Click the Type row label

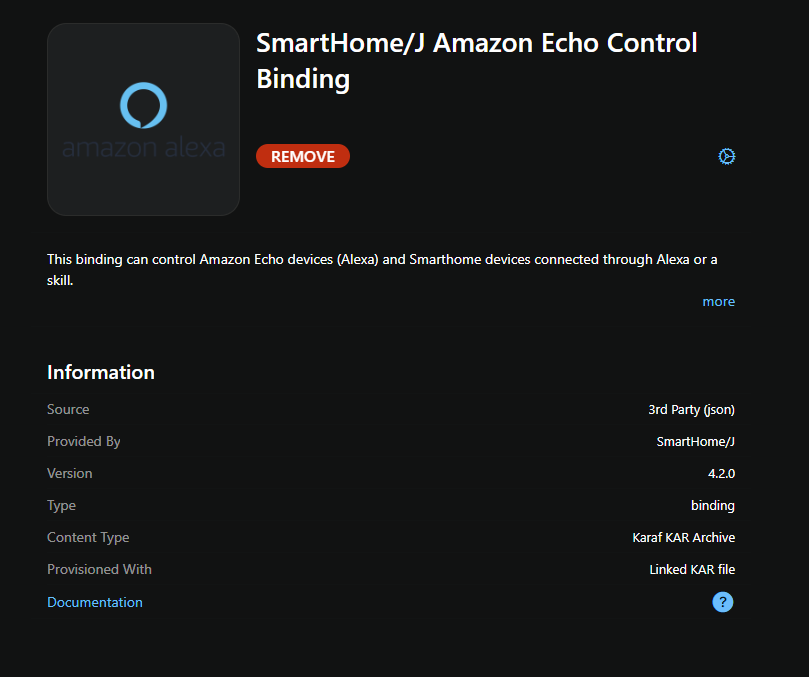coord(61,505)
